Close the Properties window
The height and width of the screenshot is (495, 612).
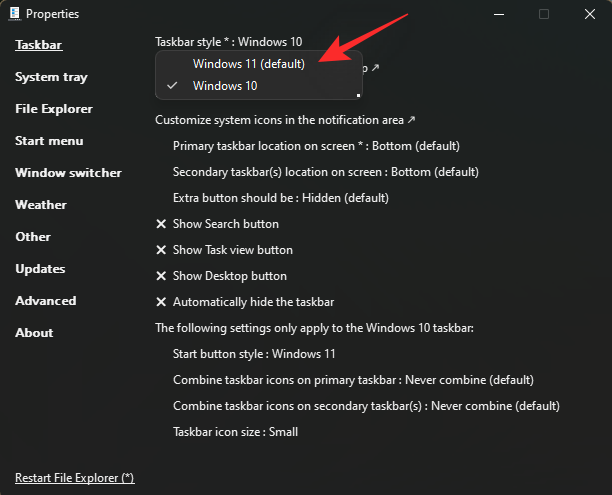point(590,14)
